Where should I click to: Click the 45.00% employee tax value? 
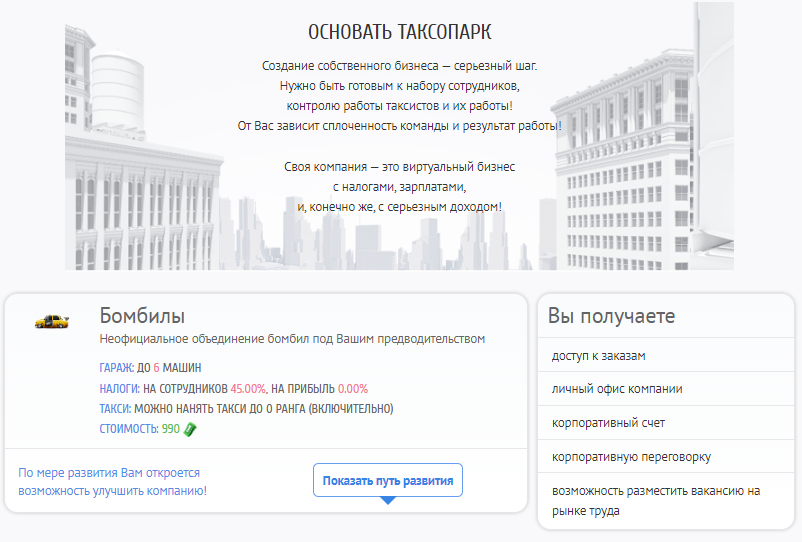pyautogui.click(x=248, y=389)
